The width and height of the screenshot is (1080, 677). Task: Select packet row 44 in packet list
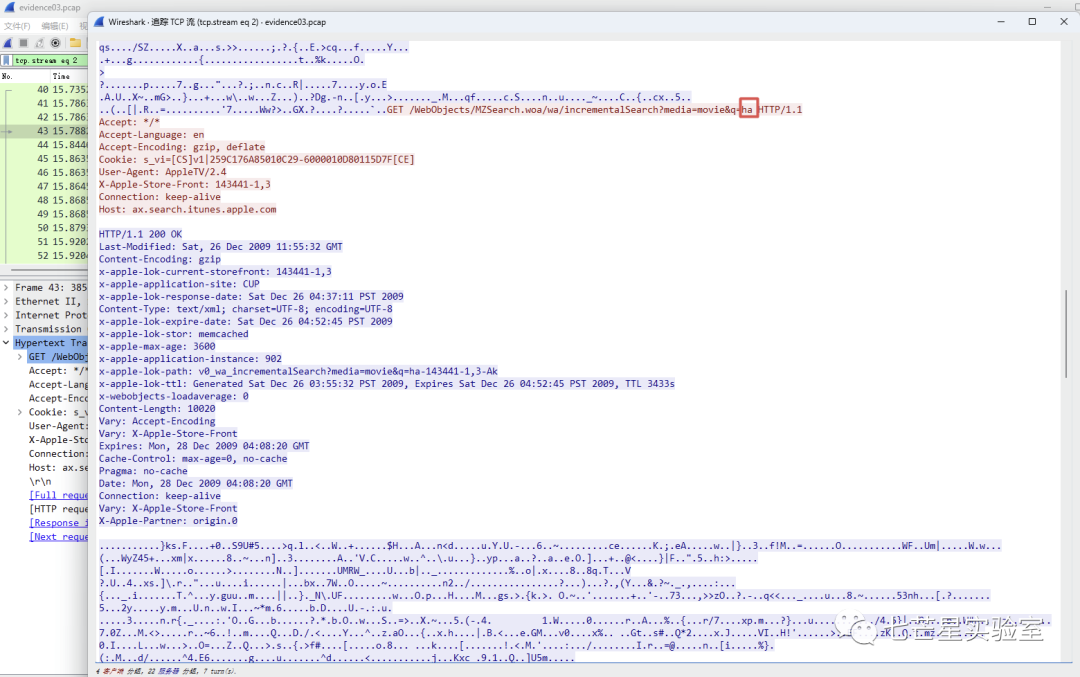coord(45,145)
